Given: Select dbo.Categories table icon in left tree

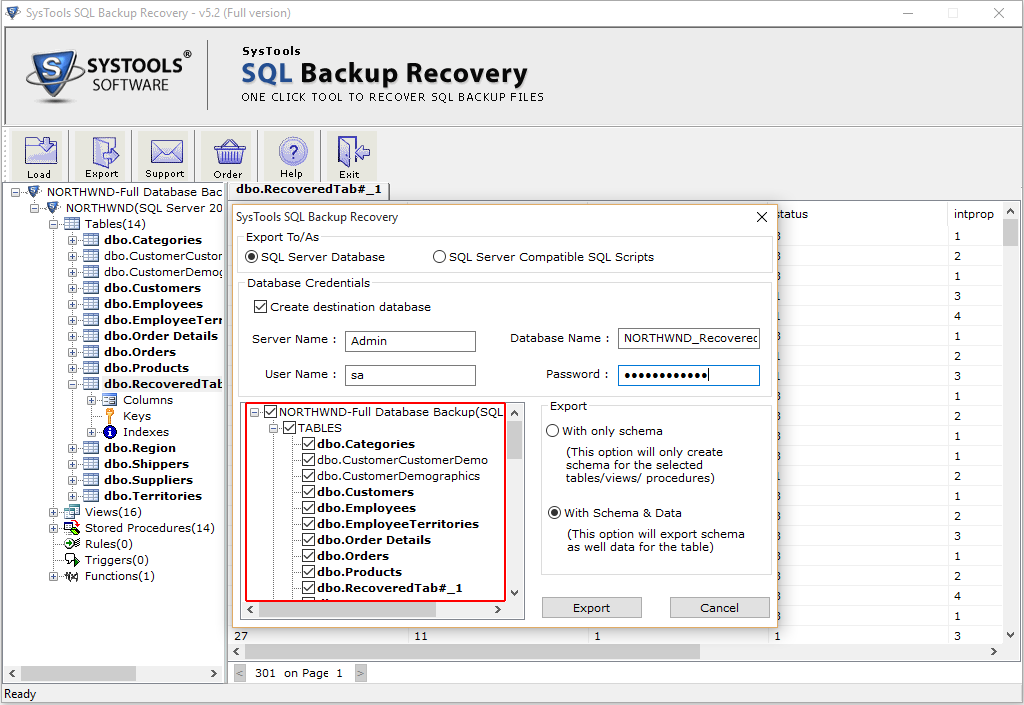Looking at the screenshot, I should (x=91, y=240).
